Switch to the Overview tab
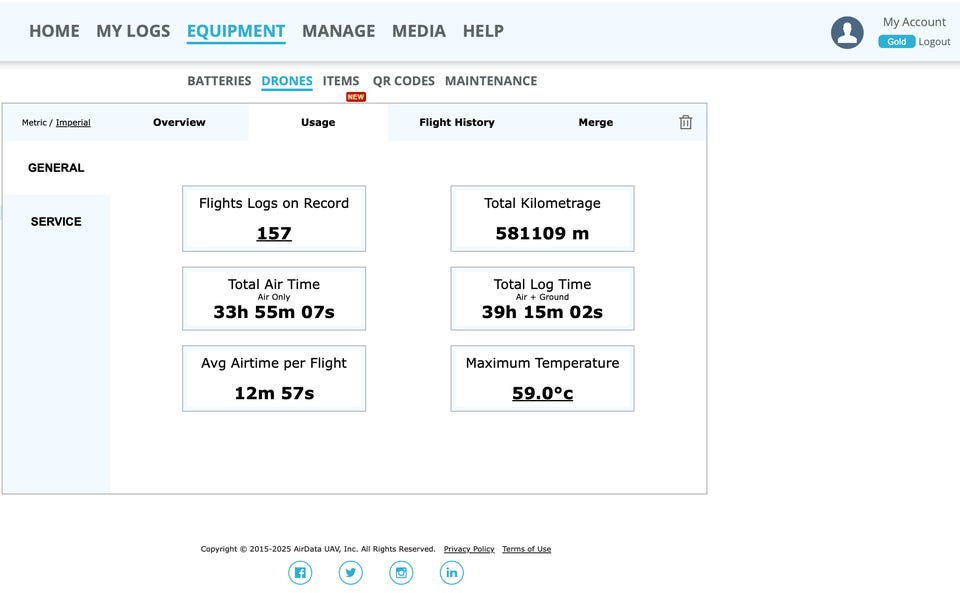Image resolution: width=960 pixels, height=593 pixels. (x=179, y=122)
